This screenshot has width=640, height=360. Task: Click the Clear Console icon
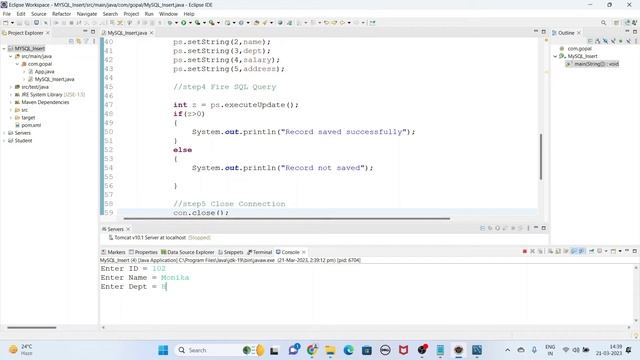click(550, 251)
